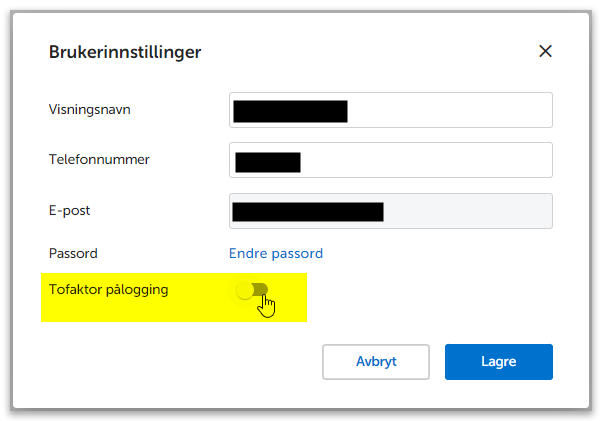602x421 pixels.
Task: Click the redacted email address block
Action: pos(307,211)
